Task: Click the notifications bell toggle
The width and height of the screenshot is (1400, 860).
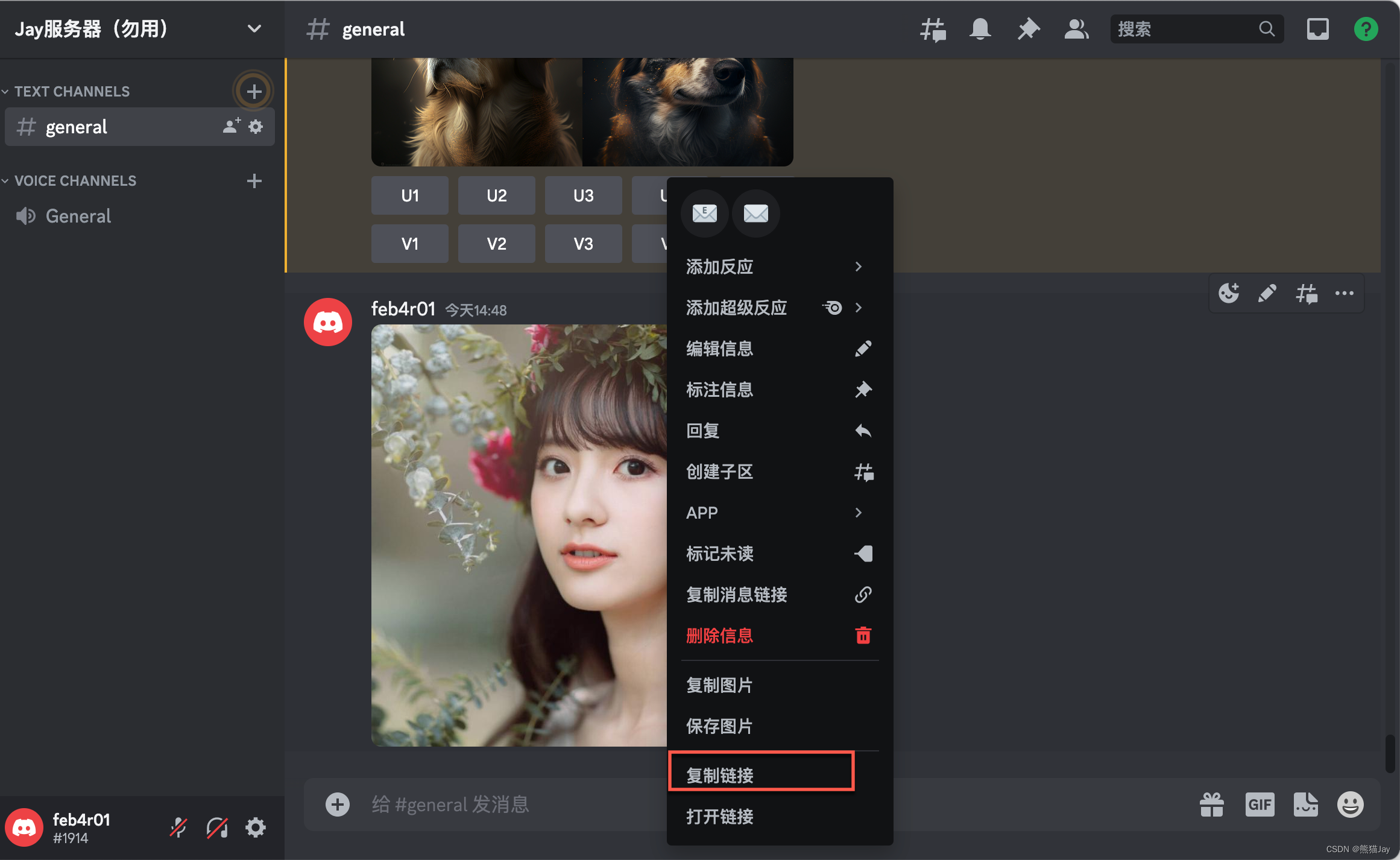Action: pyautogui.click(x=979, y=29)
